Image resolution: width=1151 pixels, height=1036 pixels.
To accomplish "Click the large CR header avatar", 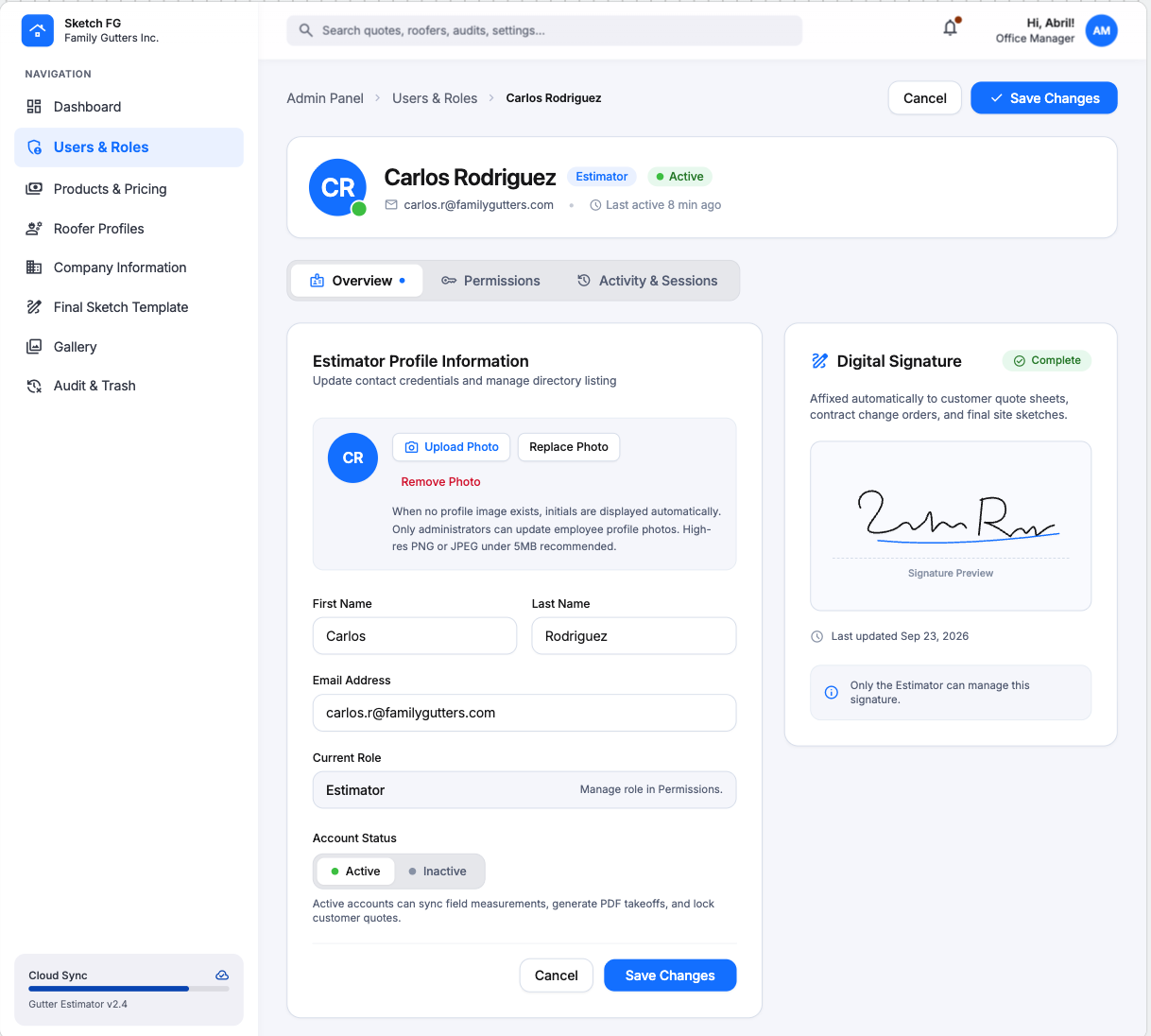I will pos(337,187).
